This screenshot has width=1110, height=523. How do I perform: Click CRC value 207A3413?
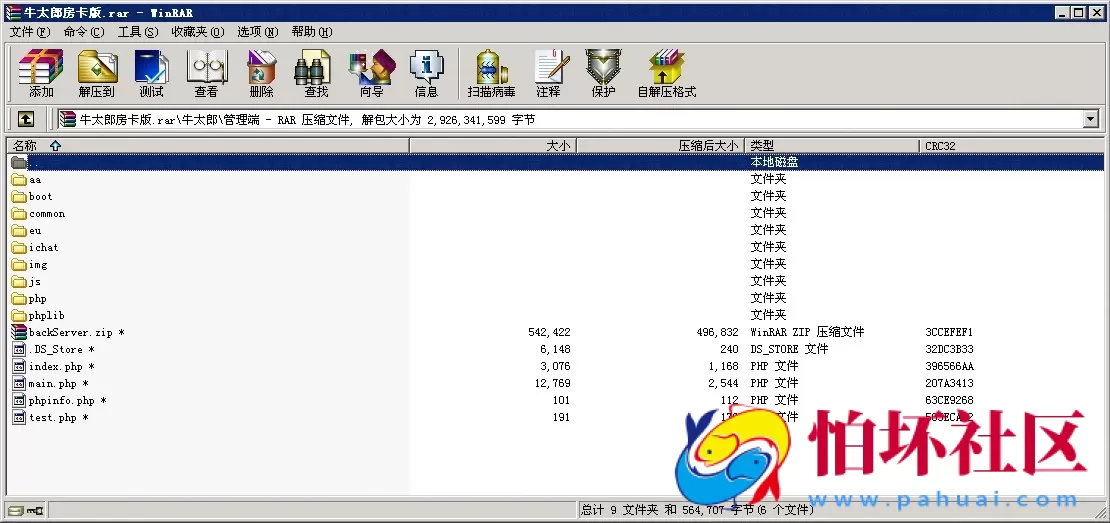(949, 384)
